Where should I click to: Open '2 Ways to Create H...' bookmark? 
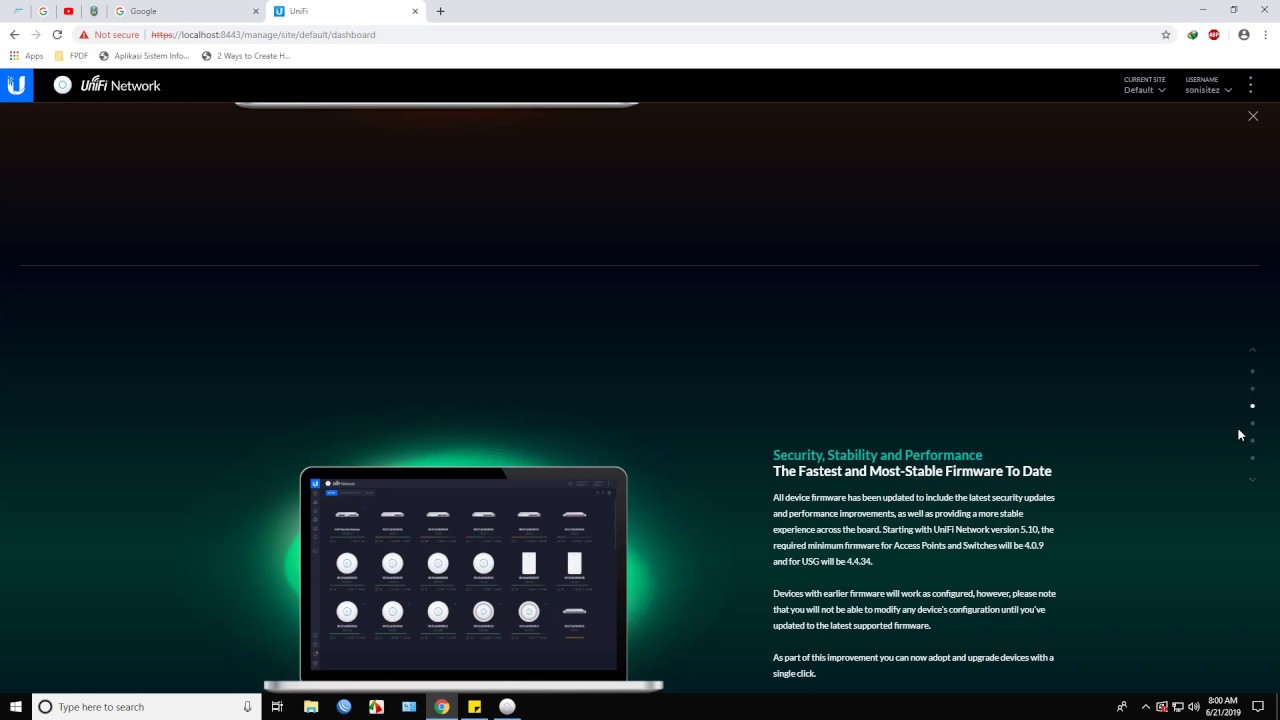246,56
